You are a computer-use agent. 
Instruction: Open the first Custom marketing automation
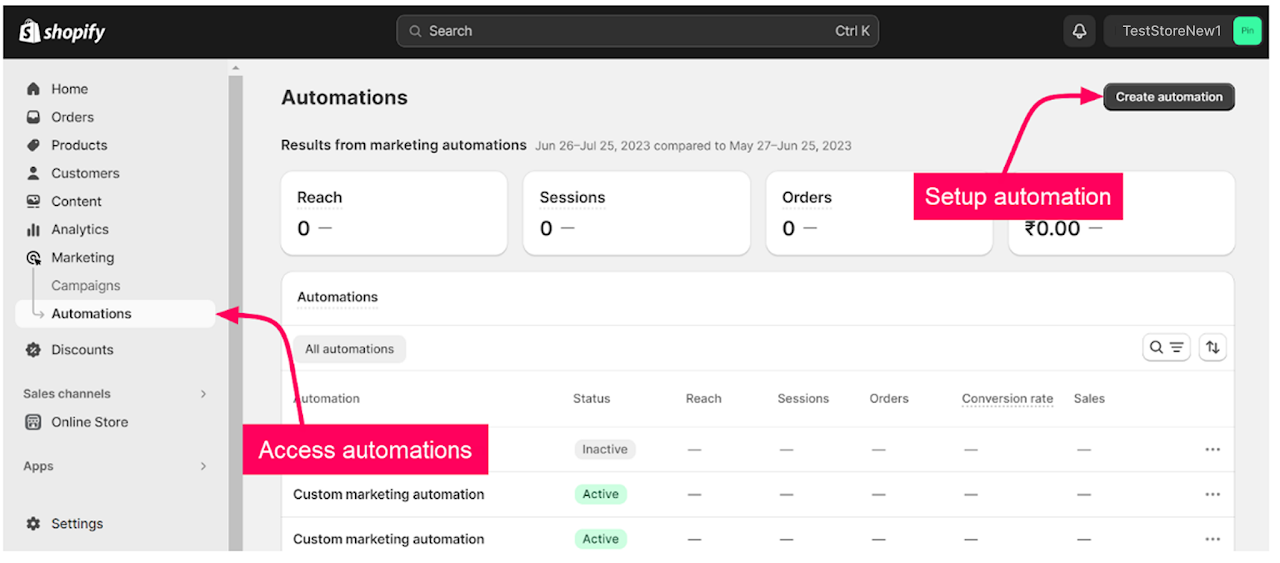coord(388,494)
